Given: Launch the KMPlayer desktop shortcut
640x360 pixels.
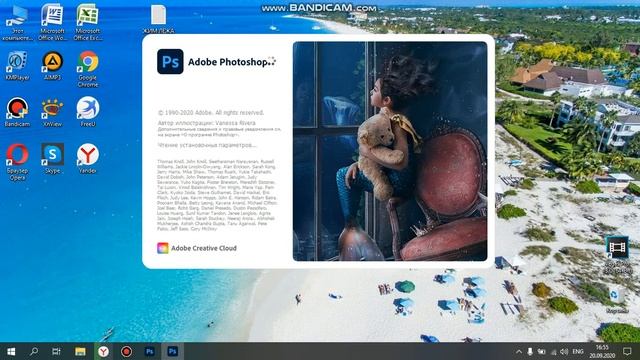Looking at the screenshot, I should [x=17, y=65].
